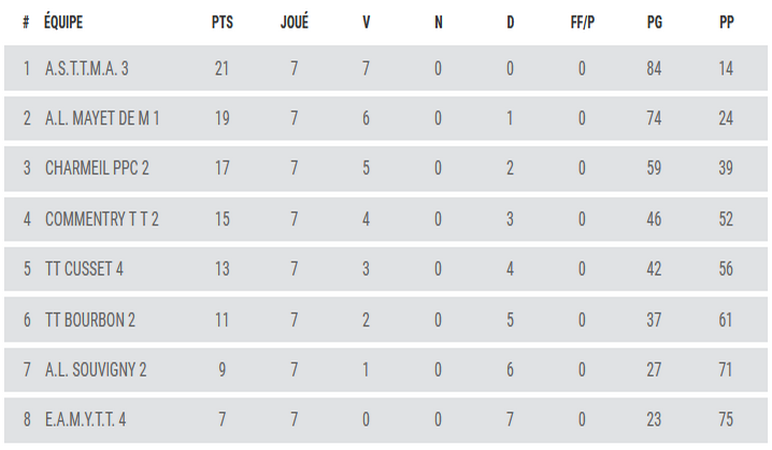772x450 pixels.
Task: Click the N draws column header
Action: tap(438, 22)
